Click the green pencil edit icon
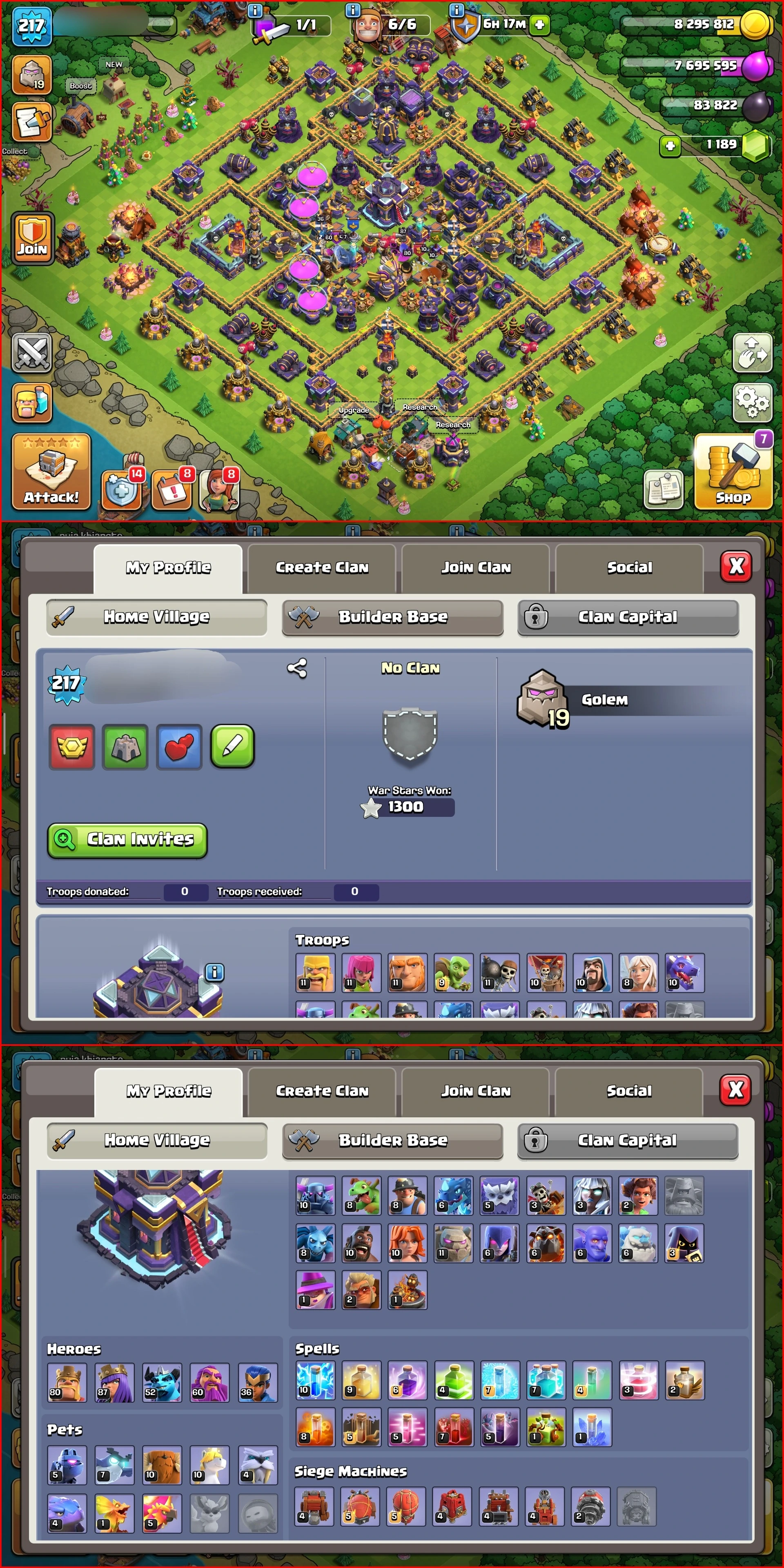Viewport: 784px width, 1568px height. tap(232, 747)
